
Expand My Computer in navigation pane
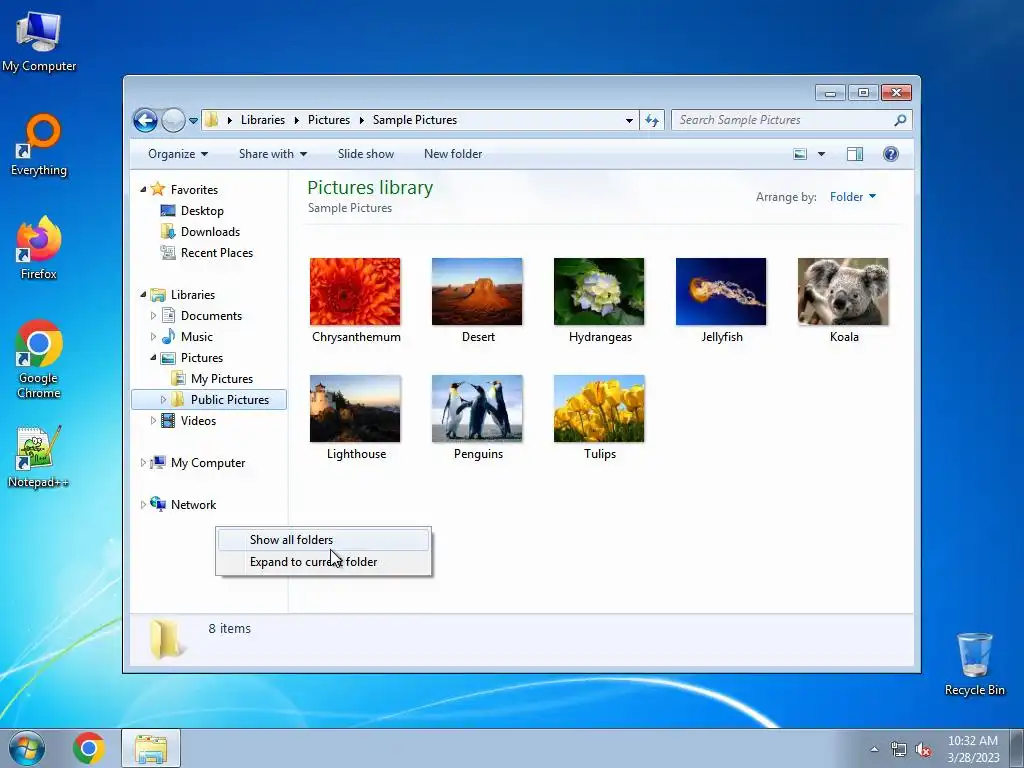143,462
